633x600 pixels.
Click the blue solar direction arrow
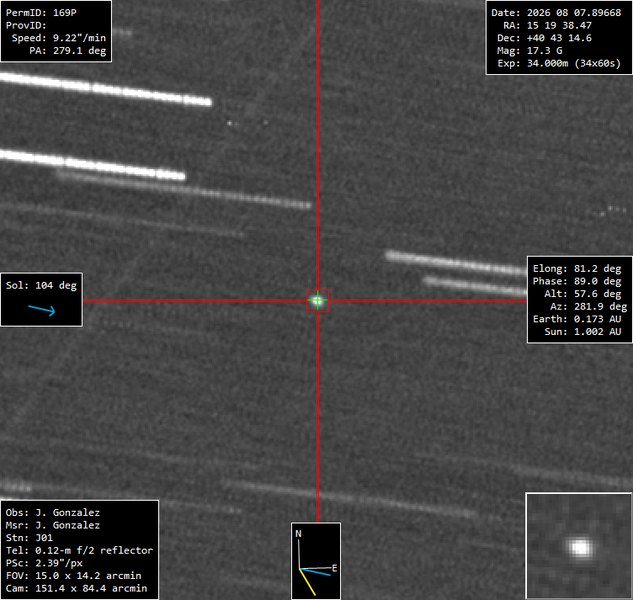pyautogui.click(x=42, y=310)
